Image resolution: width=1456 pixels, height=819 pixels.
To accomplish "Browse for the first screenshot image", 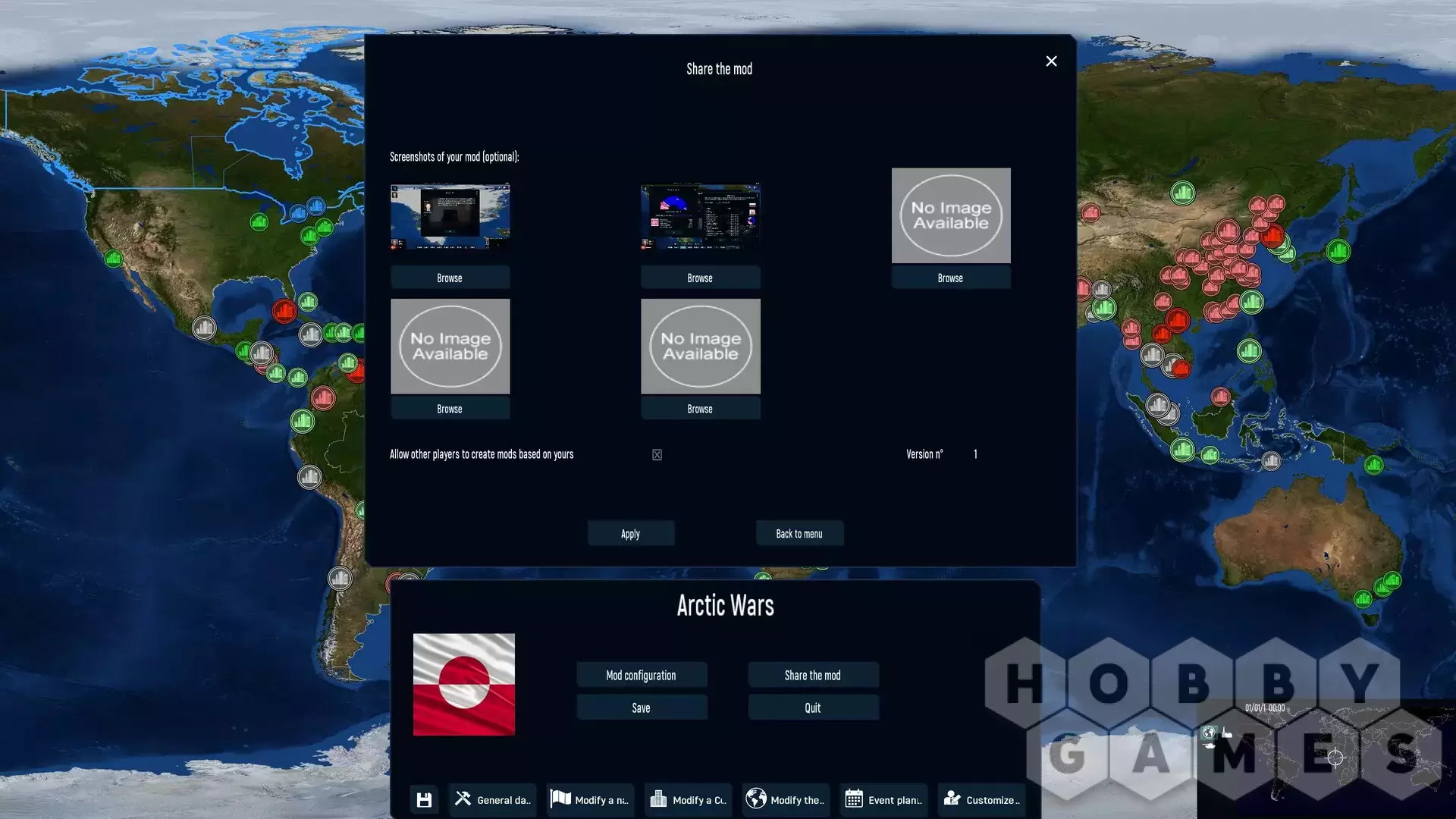I will pos(450,278).
